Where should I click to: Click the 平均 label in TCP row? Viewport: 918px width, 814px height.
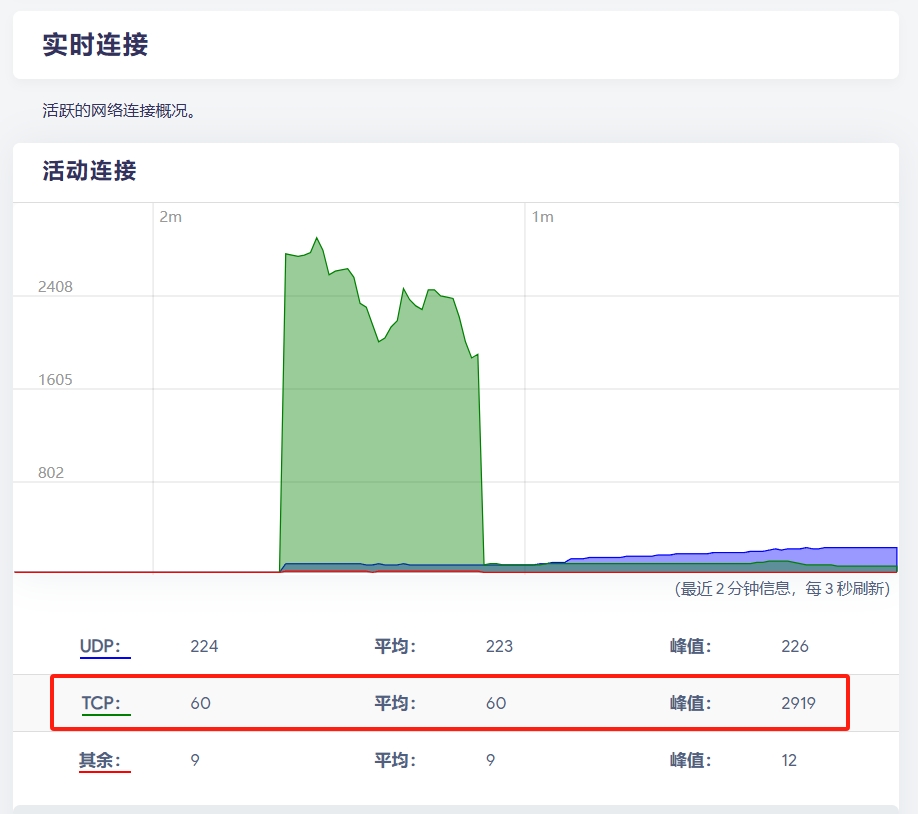point(395,703)
